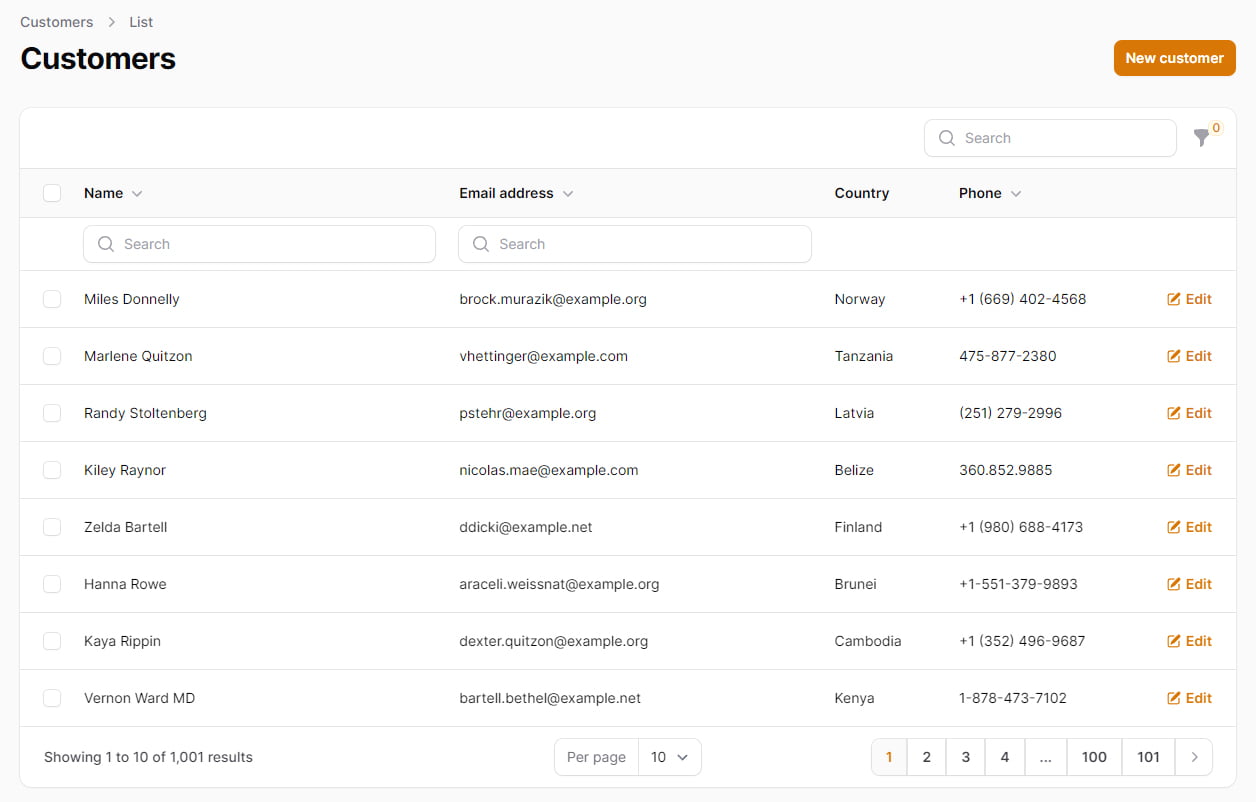
Task: Click the New customer button
Action: pyautogui.click(x=1174, y=58)
